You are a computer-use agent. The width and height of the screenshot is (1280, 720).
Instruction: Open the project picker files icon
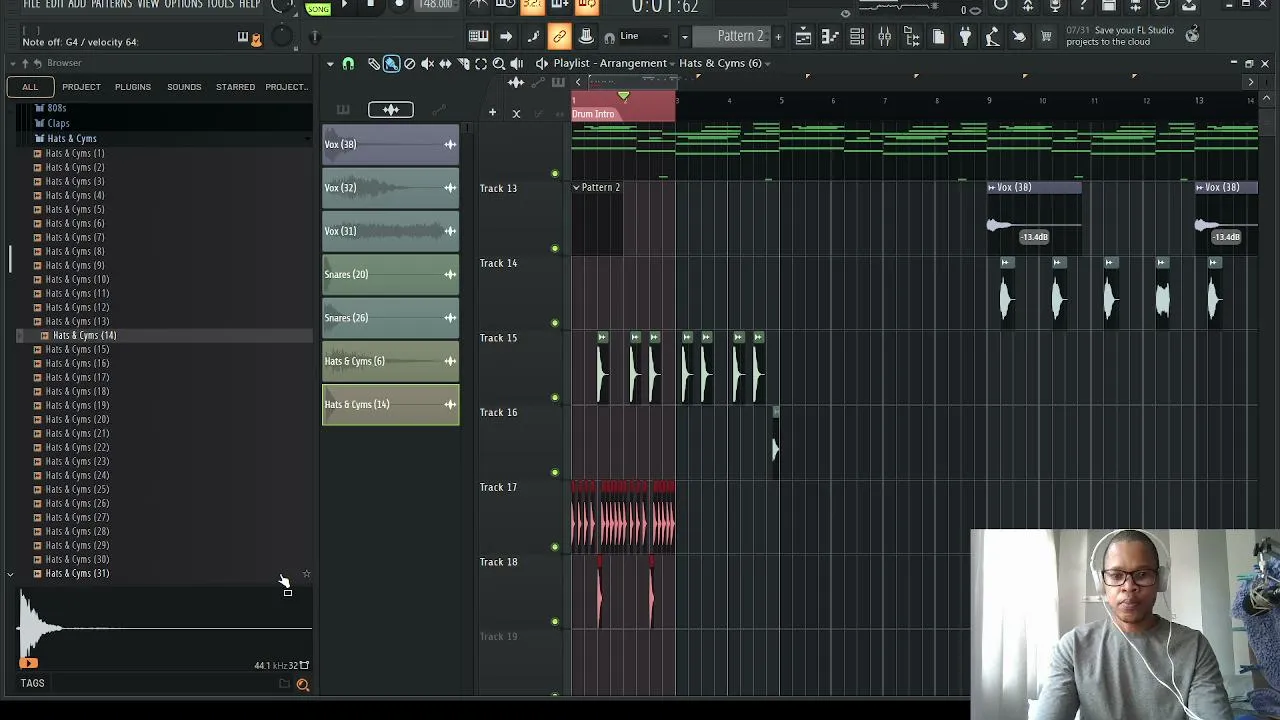[938, 37]
